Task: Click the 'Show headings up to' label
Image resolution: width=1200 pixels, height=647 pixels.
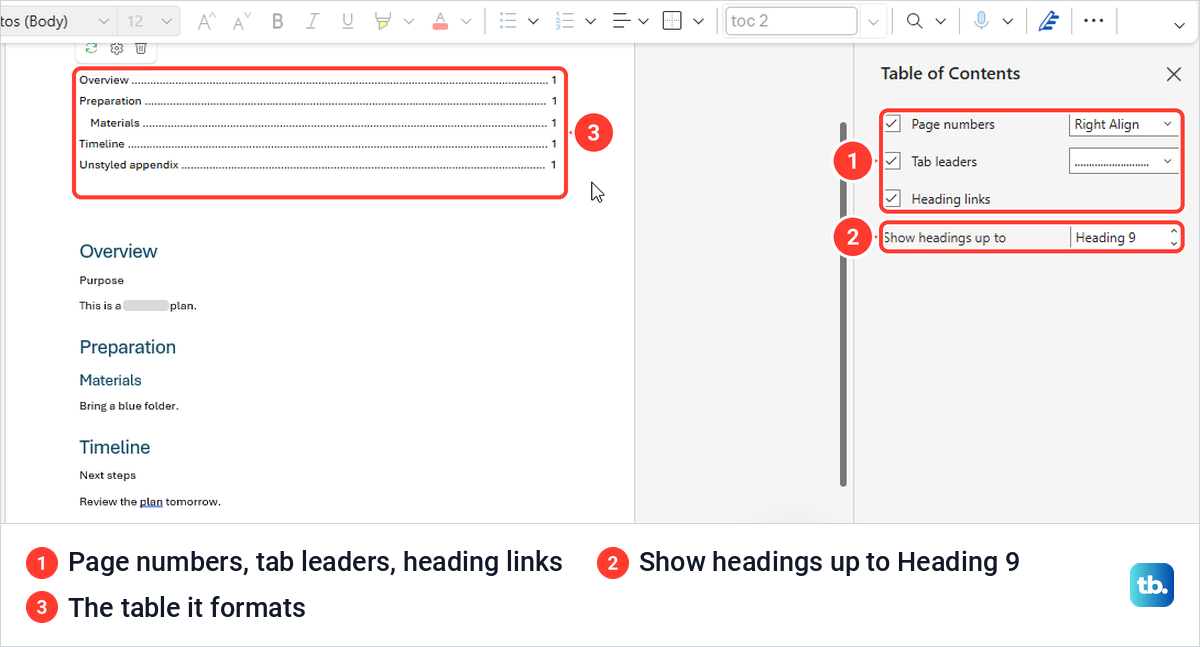Action: (945, 238)
